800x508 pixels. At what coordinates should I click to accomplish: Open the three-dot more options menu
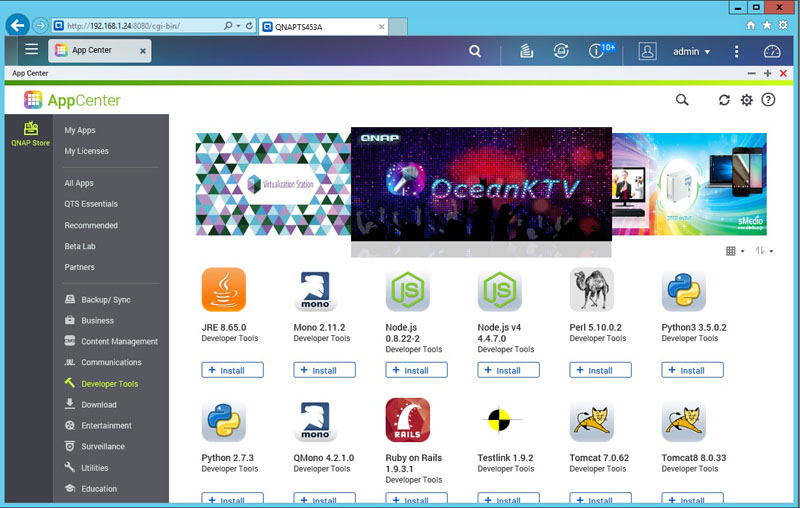[x=736, y=51]
